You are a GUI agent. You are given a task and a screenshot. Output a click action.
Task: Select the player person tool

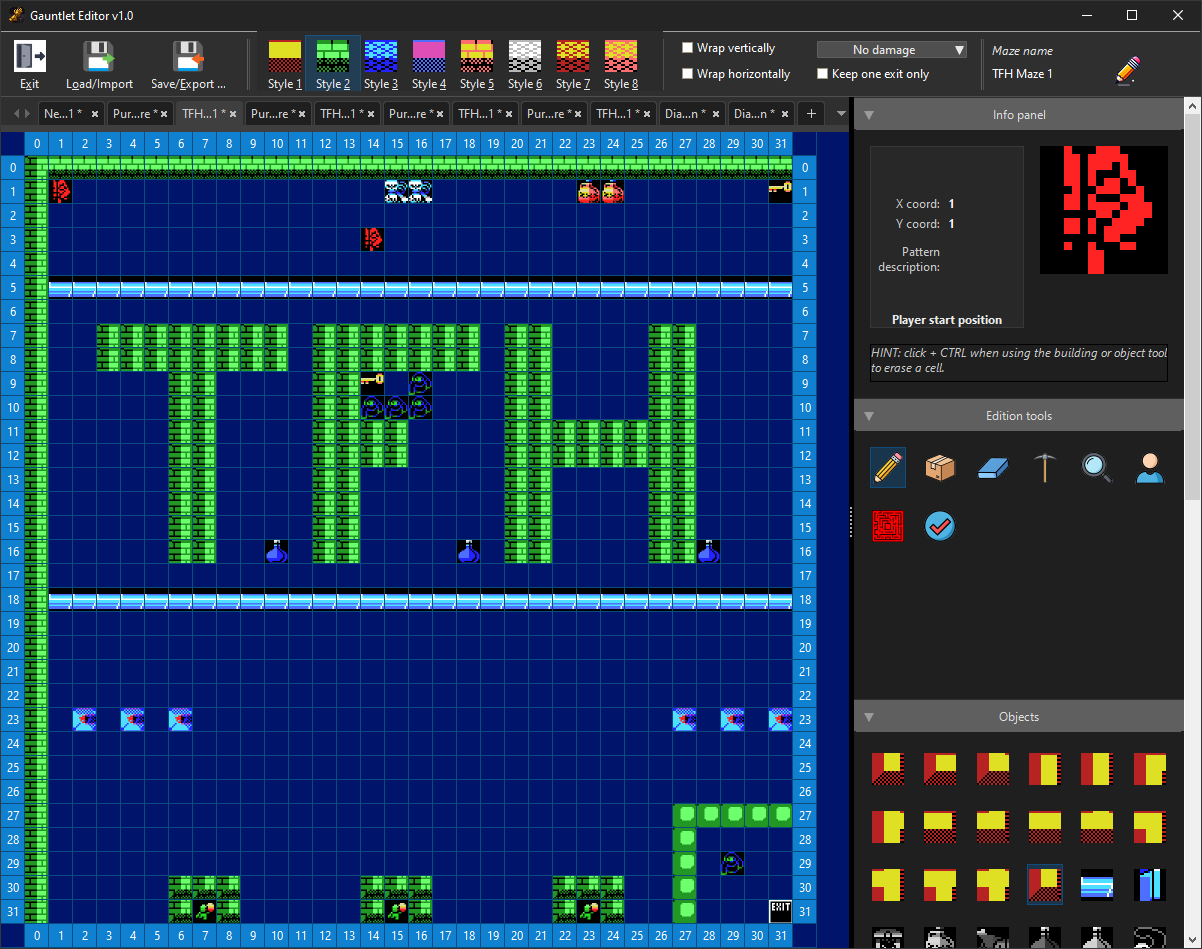(x=1150, y=467)
